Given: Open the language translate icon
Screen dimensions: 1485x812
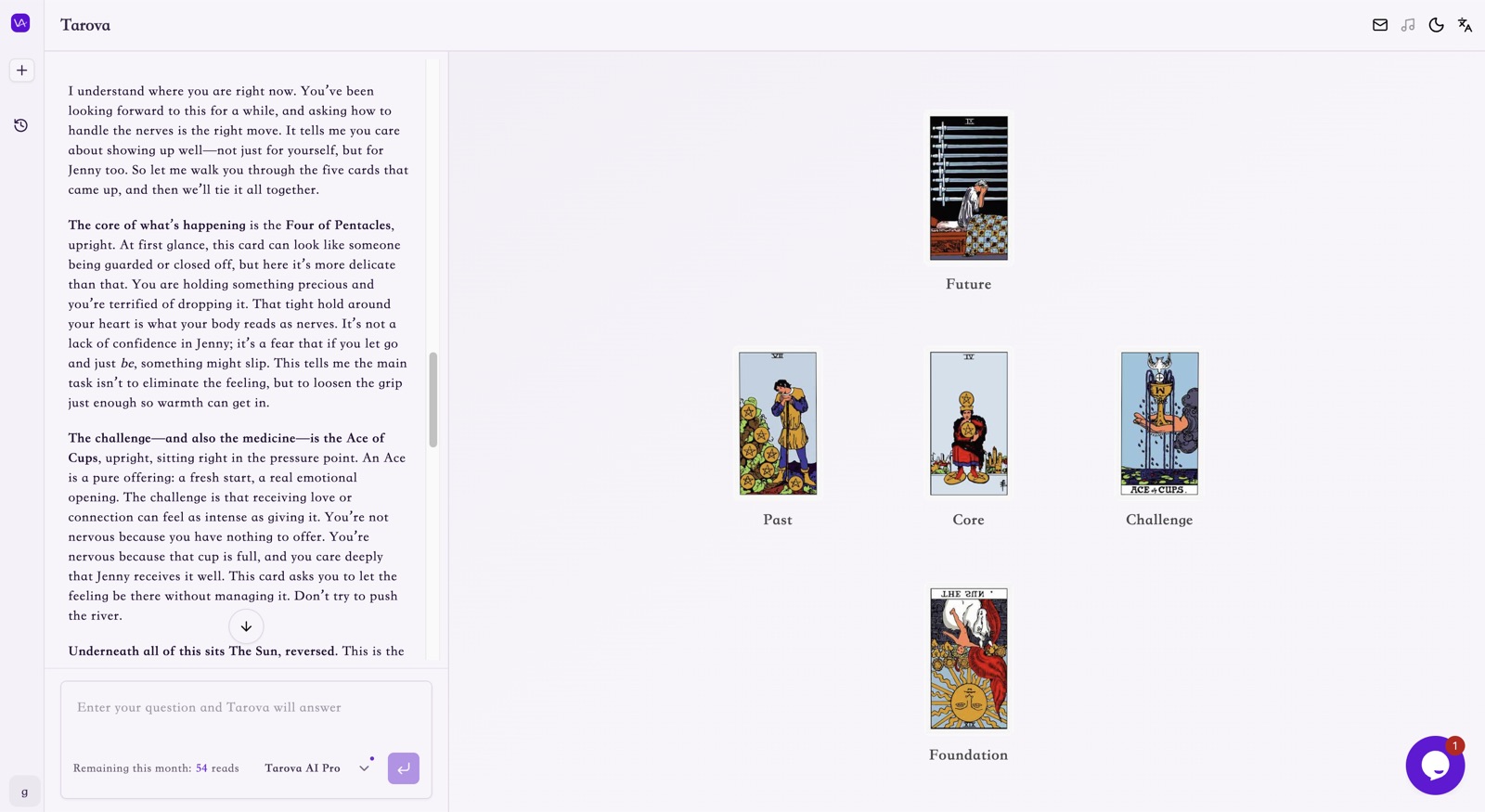Looking at the screenshot, I should point(1465,25).
